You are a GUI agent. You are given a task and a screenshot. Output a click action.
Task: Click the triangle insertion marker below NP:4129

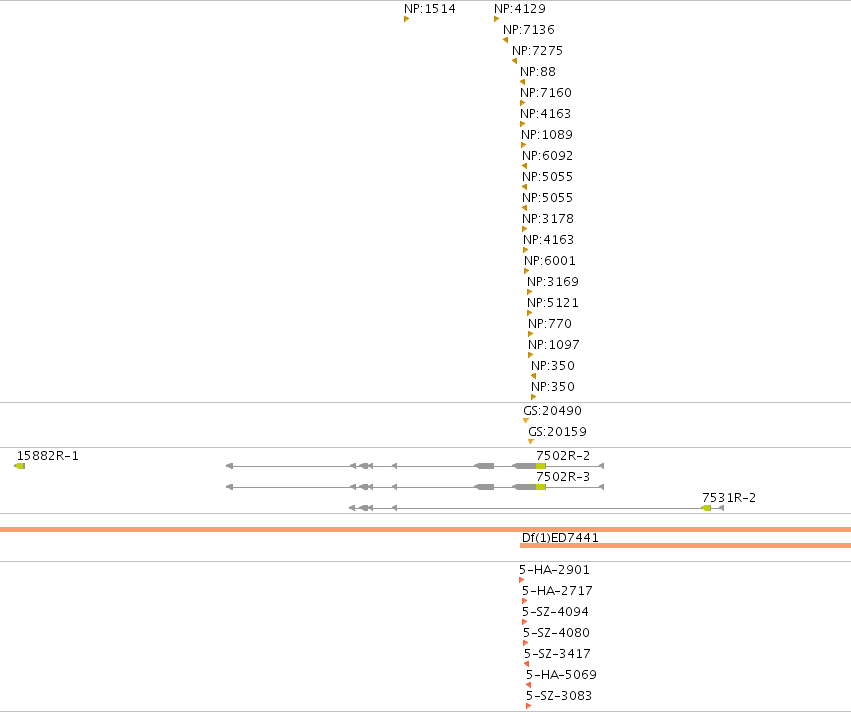[x=497, y=20]
